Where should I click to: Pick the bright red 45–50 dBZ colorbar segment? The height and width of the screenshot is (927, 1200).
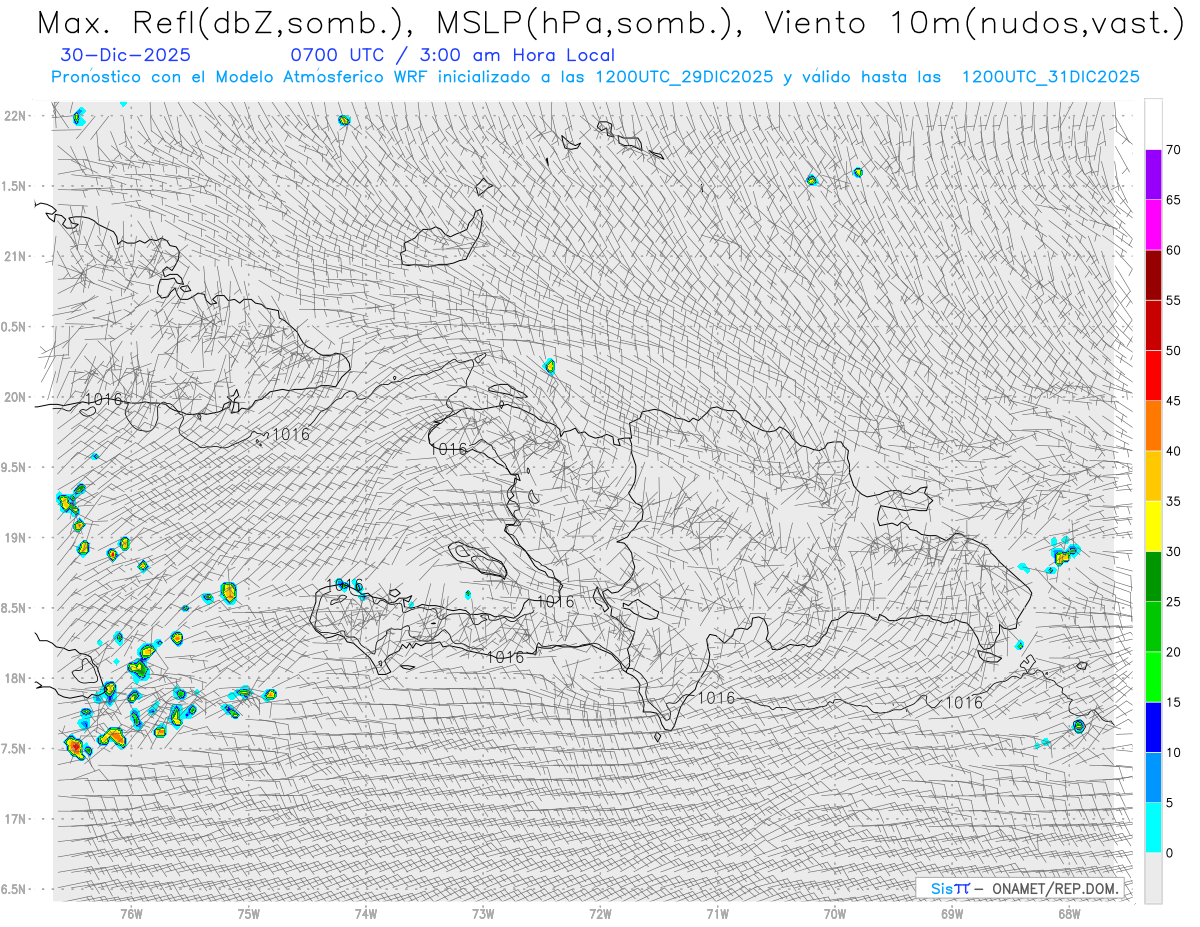(x=1153, y=375)
